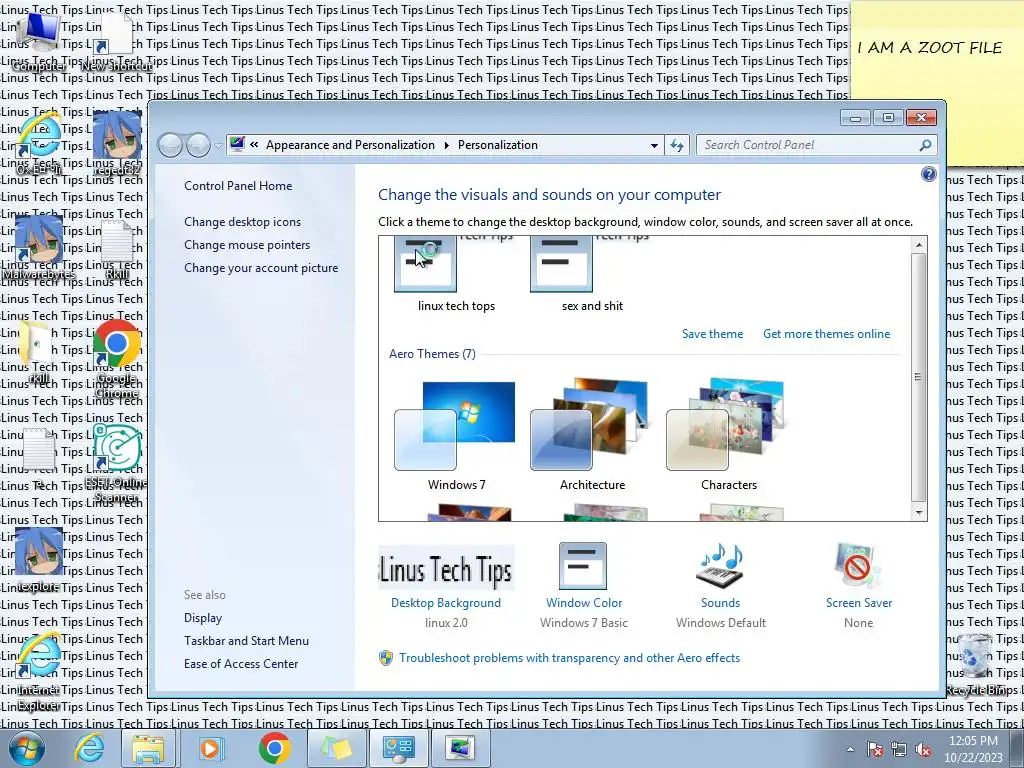Open Get more themes online link
This screenshot has width=1024, height=768.
click(826, 334)
